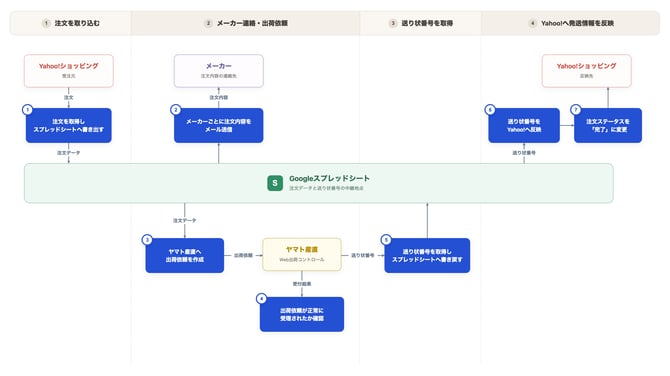Select phase 4 header Yahoo!へ発送情報を反映
Image resolution: width=670 pixels, height=376 pixels.
tap(571, 23)
